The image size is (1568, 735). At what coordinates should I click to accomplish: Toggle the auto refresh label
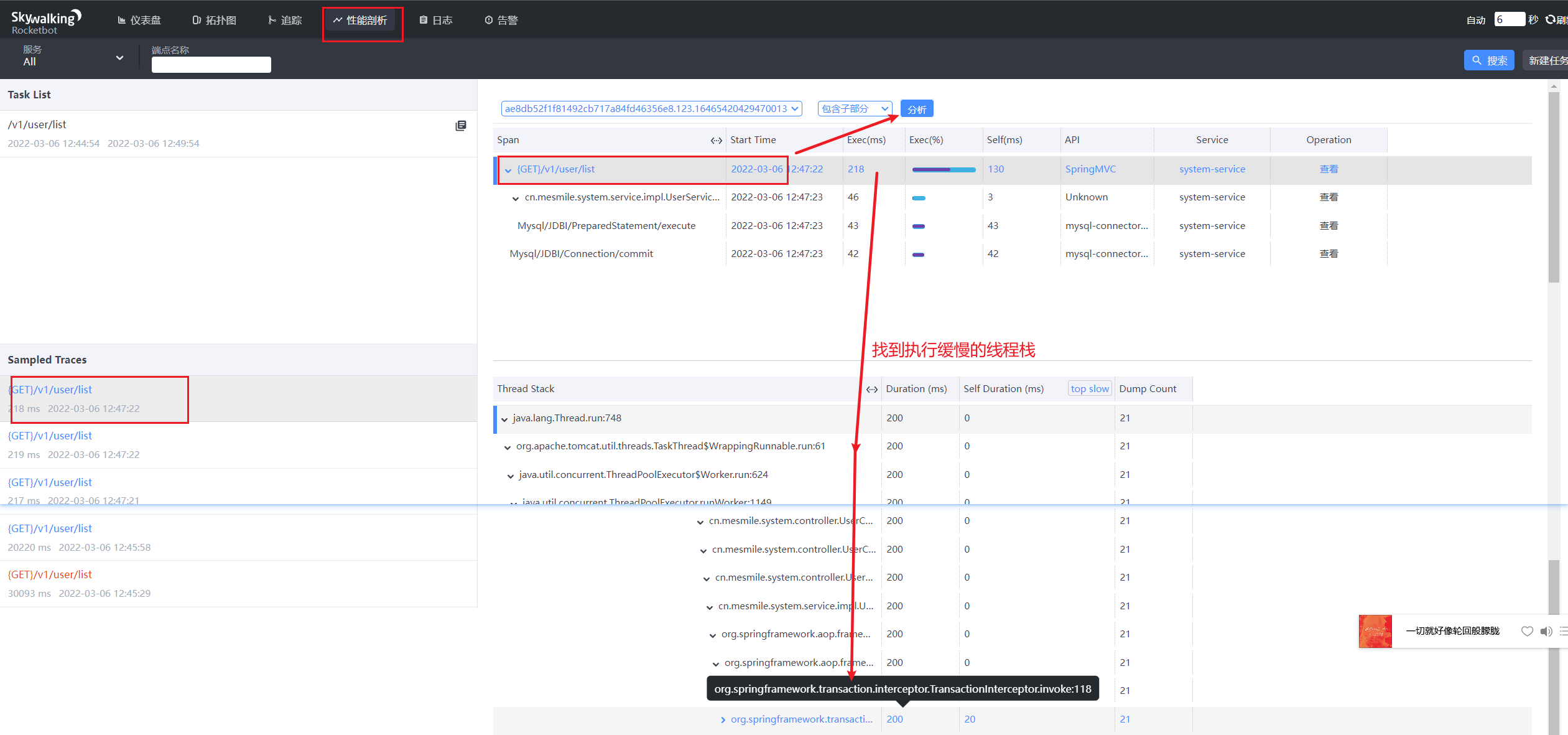1475,20
